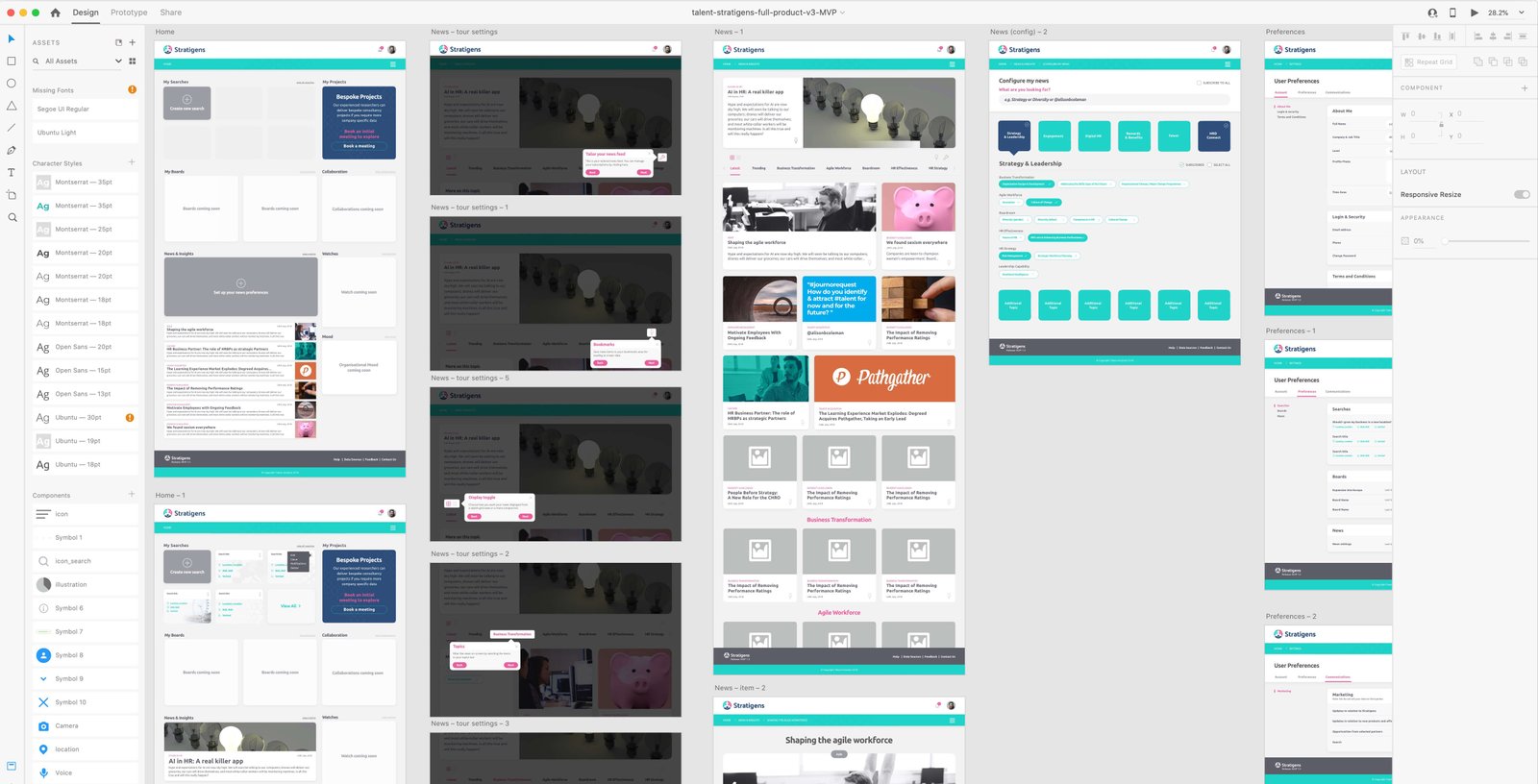Open the 28.2% zoom level dropdown
Image resolution: width=1538 pixels, height=784 pixels.
[x=1521, y=12]
